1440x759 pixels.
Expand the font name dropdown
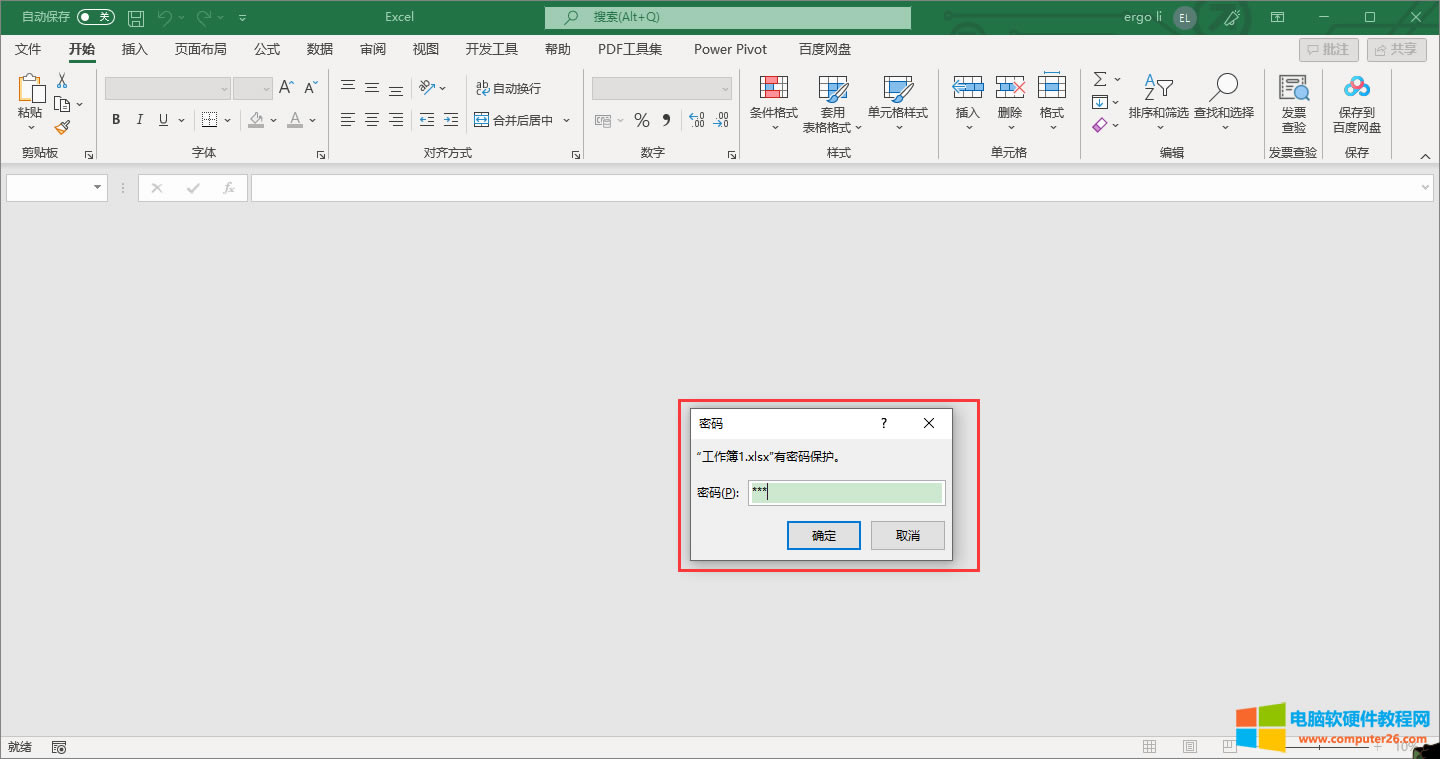pos(224,89)
